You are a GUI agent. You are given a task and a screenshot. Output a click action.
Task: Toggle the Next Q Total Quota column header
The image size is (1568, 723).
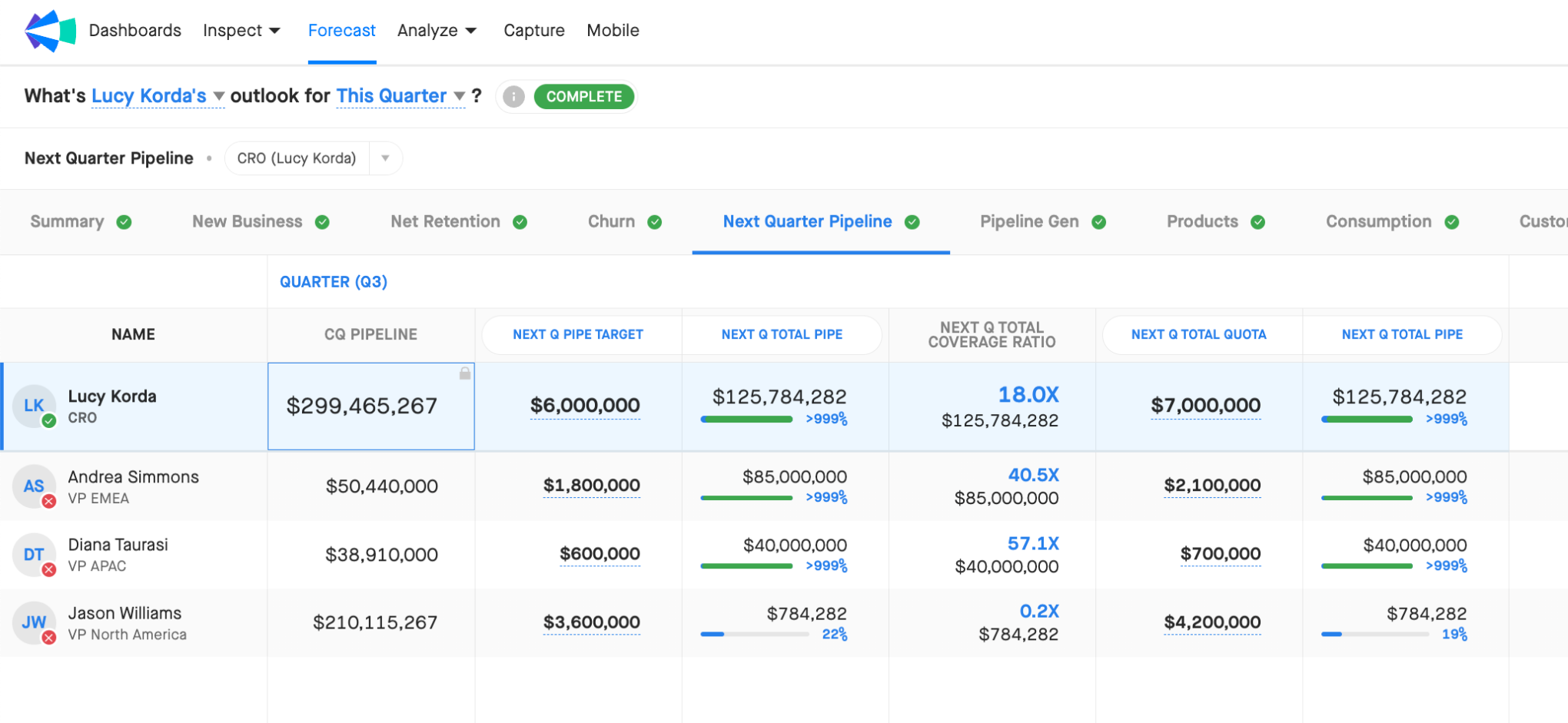tap(1198, 335)
